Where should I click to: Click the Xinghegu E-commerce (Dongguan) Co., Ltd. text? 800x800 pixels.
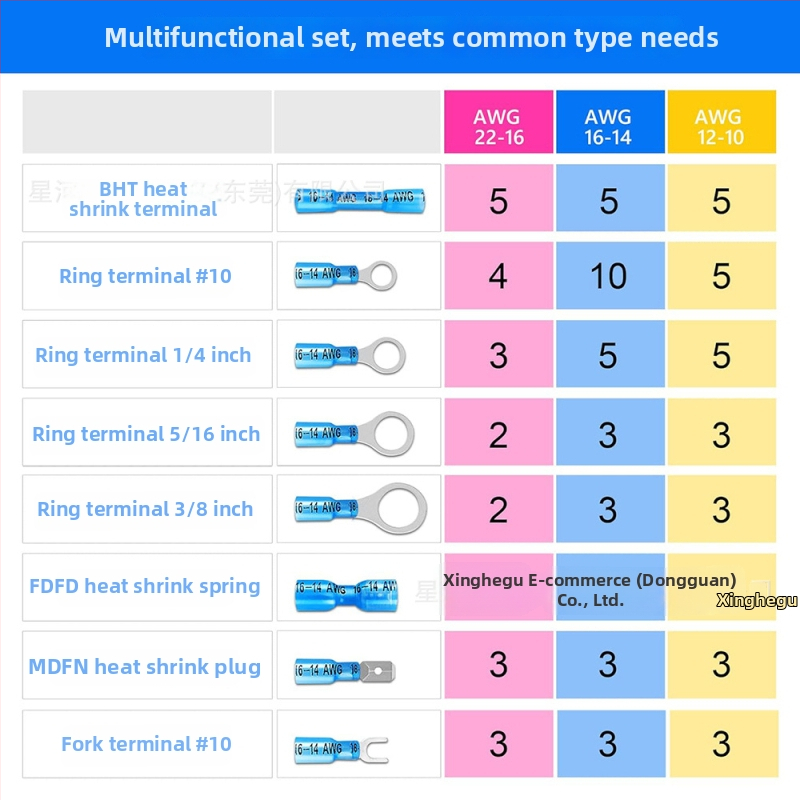pos(590,590)
